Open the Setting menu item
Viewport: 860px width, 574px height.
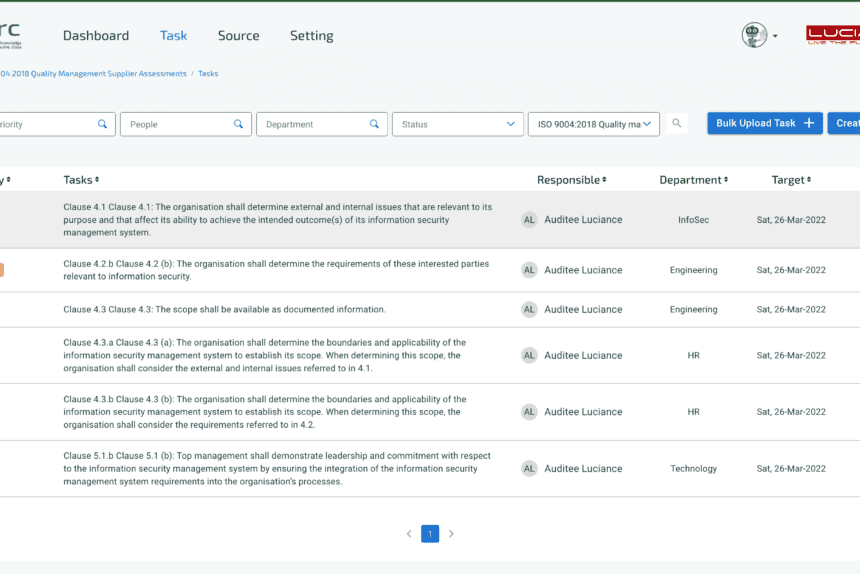pyautogui.click(x=311, y=35)
